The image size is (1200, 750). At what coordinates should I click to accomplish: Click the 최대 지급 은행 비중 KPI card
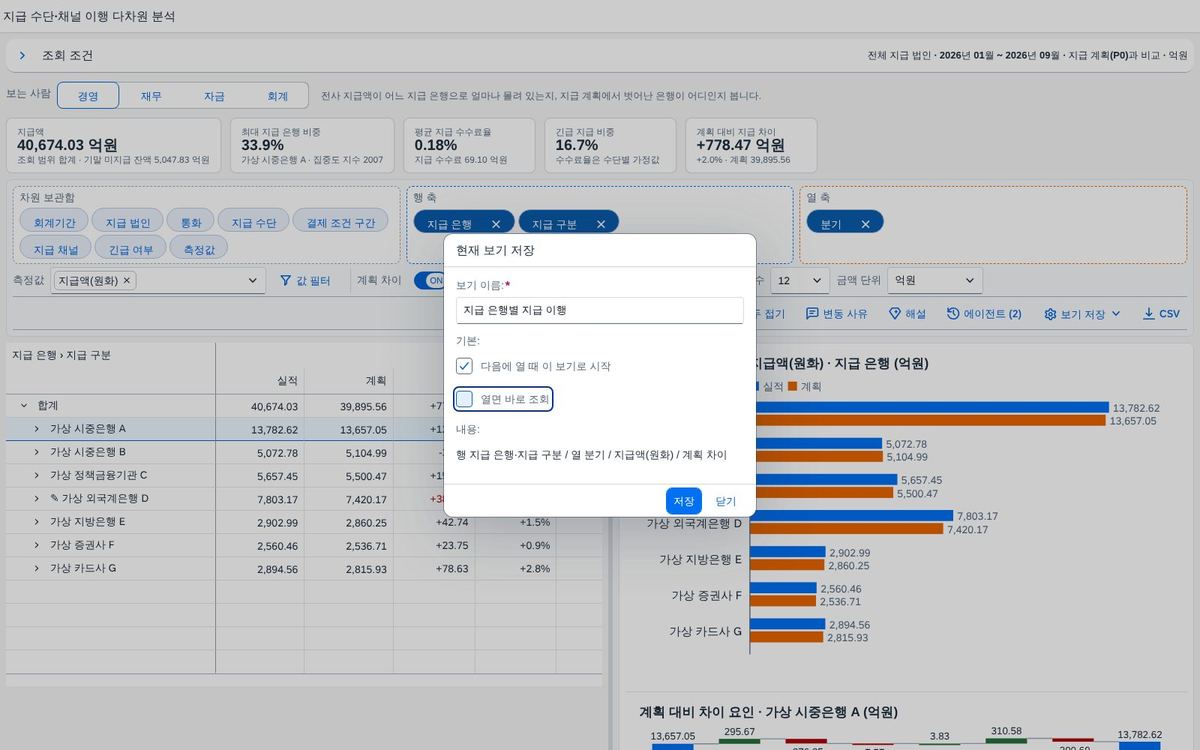(x=312, y=145)
